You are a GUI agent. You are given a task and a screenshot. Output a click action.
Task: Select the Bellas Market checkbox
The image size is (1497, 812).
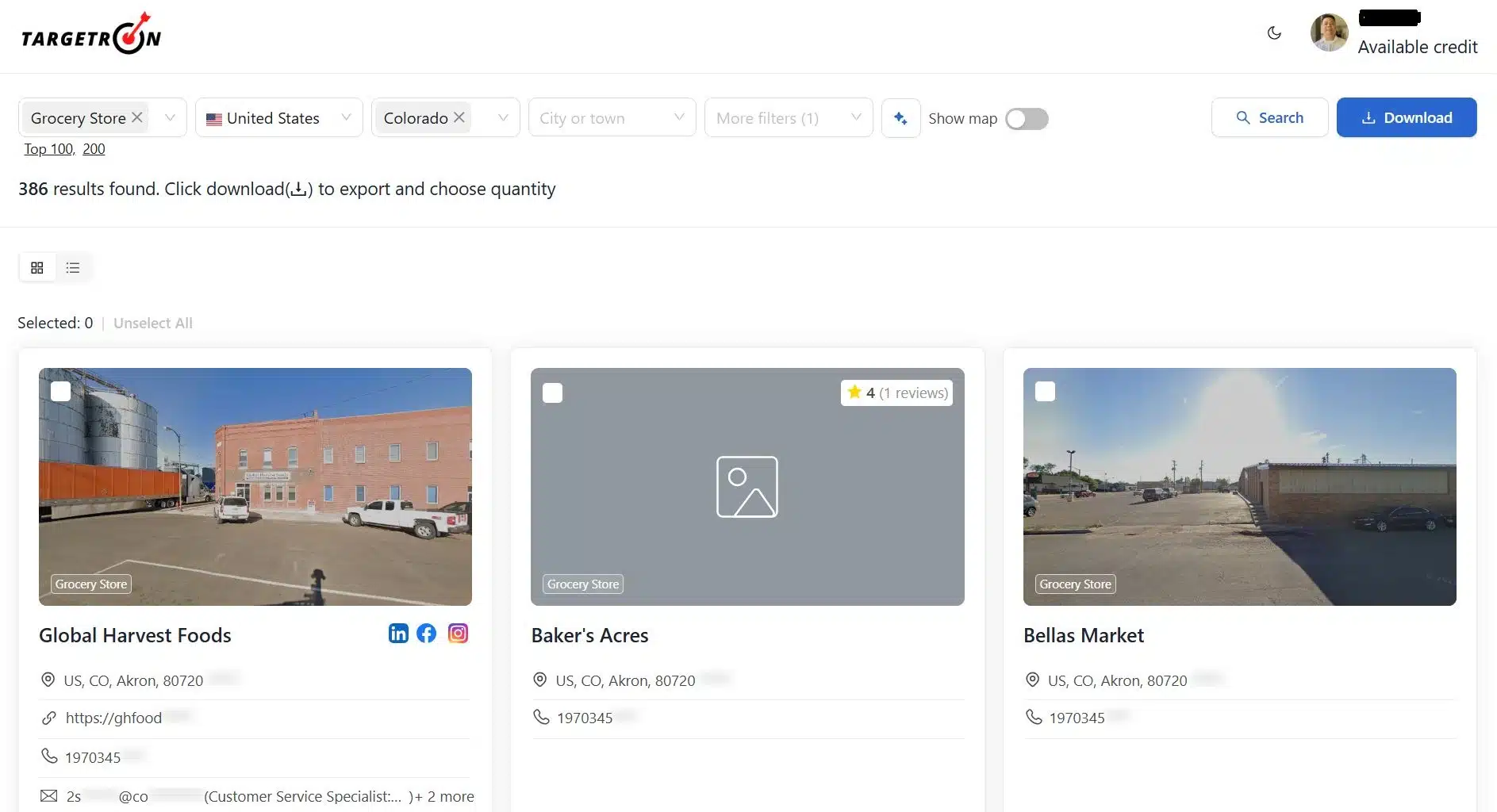[x=1046, y=392]
